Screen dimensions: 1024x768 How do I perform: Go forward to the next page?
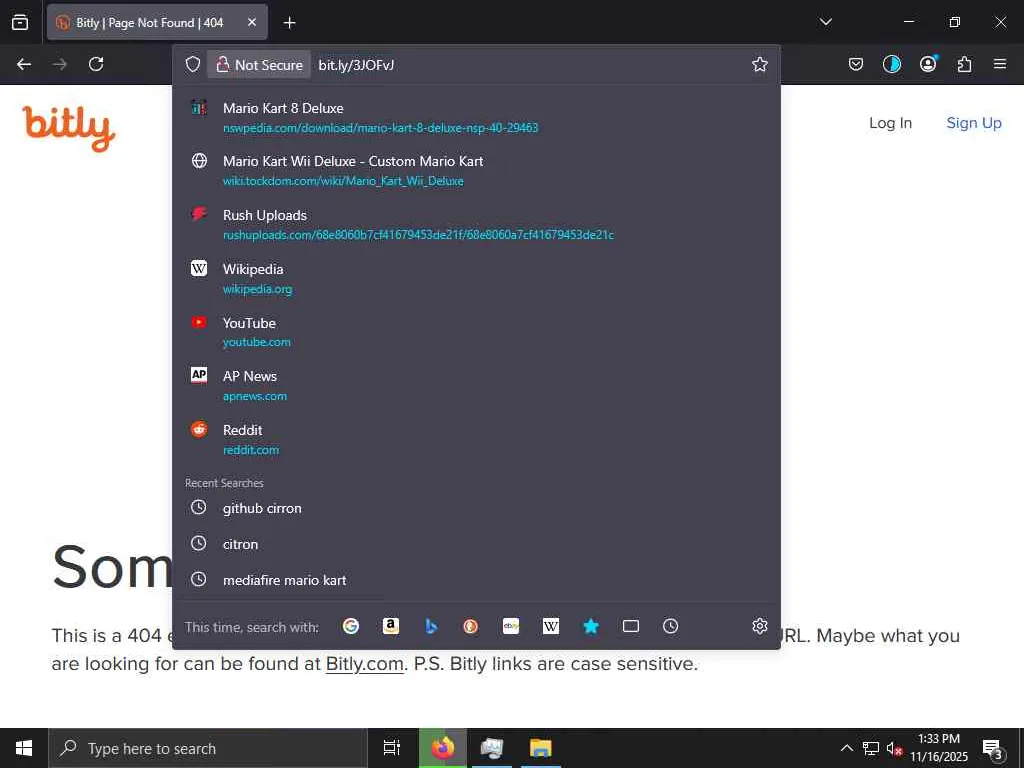(60, 64)
